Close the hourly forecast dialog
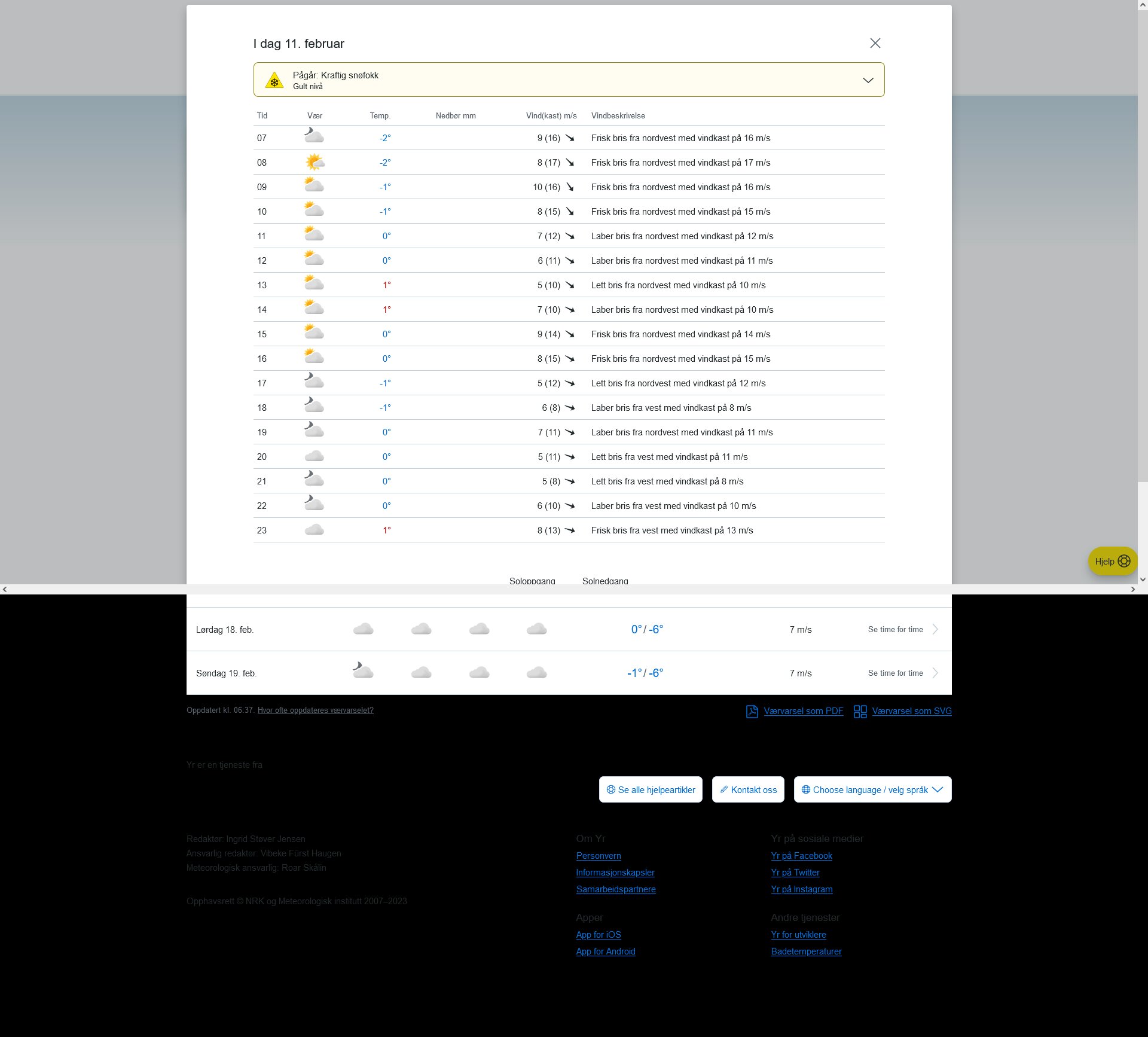Image resolution: width=1148 pixels, height=1037 pixels. 875,43
